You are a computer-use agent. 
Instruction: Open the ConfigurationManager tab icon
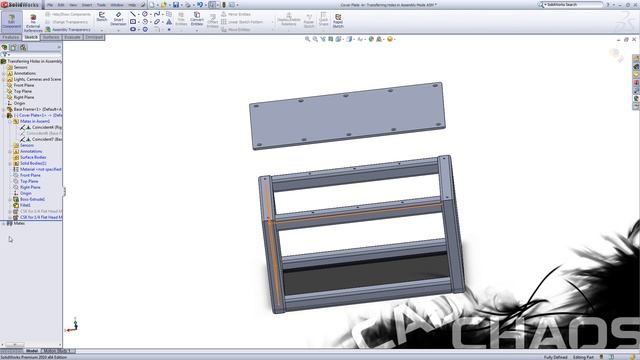[x=23, y=47]
